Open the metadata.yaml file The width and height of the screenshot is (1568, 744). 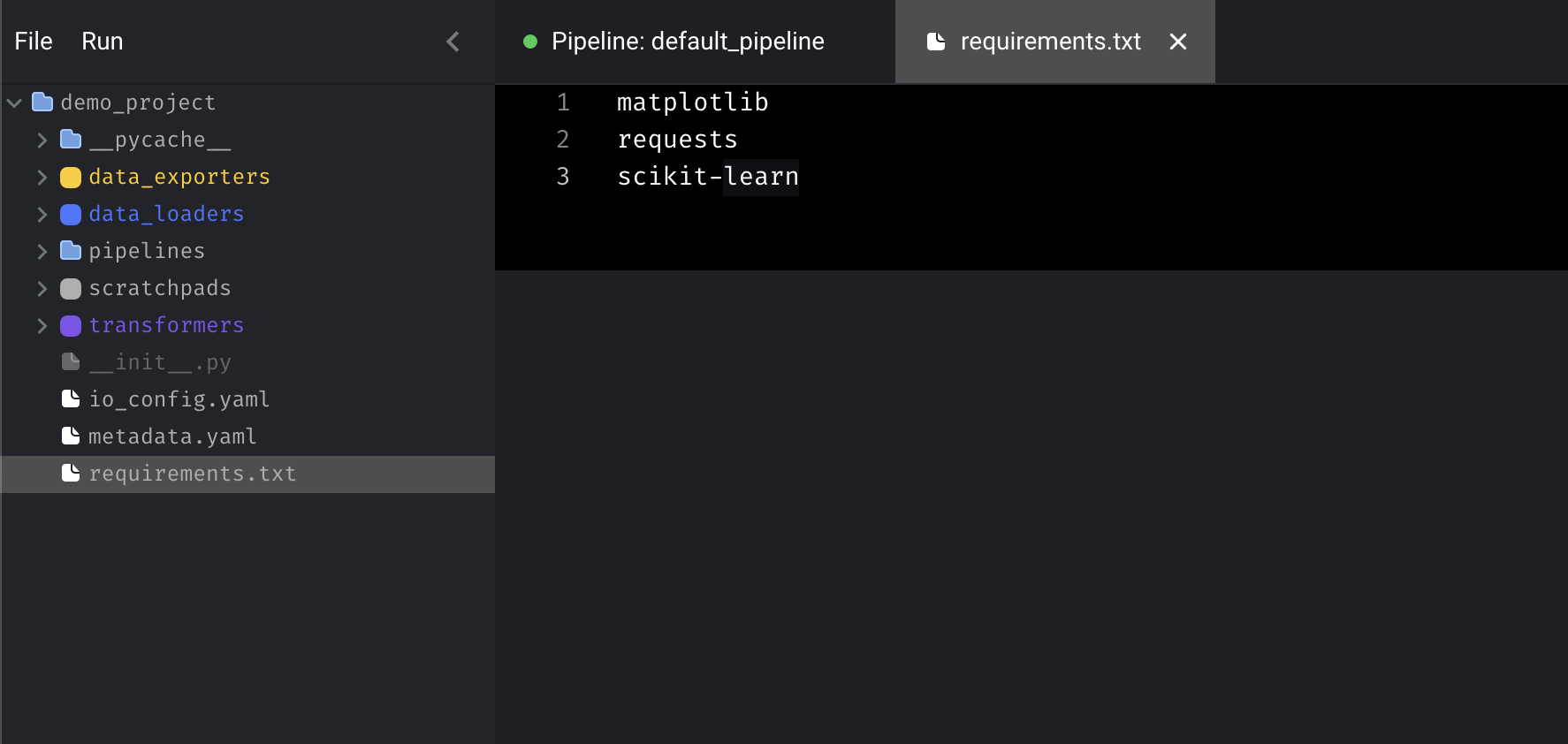pyautogui.click(x=172, y=437)
